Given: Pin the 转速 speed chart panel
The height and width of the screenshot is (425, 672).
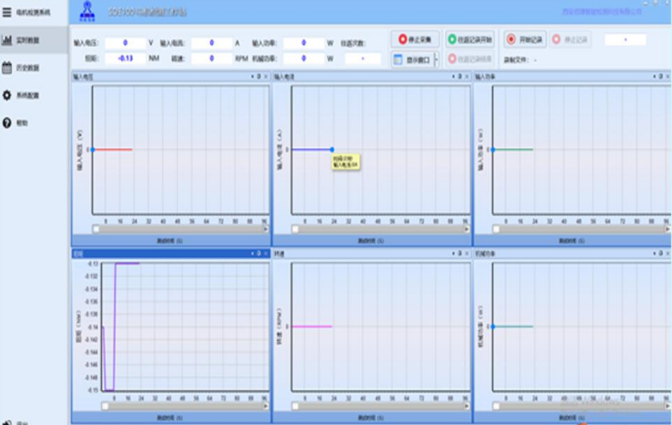Looking at the screenshot, I should click(x=460, y=254).
